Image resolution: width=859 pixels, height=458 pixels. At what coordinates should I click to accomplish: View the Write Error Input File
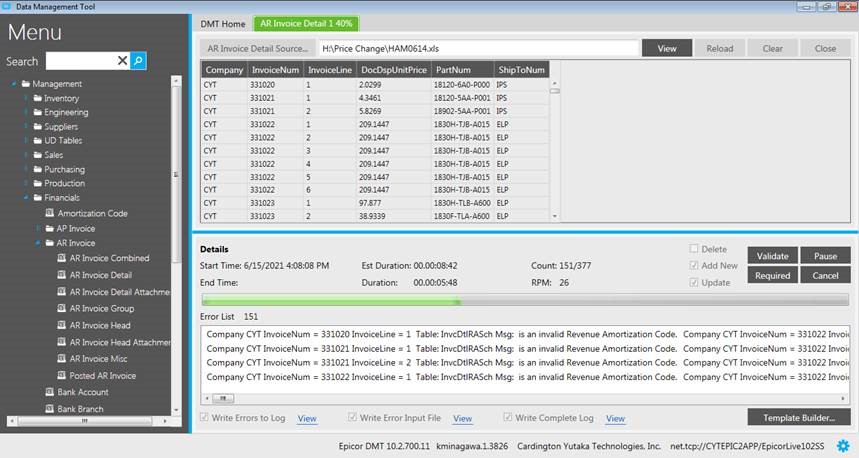pyautogui.click(x=462, y=418)
